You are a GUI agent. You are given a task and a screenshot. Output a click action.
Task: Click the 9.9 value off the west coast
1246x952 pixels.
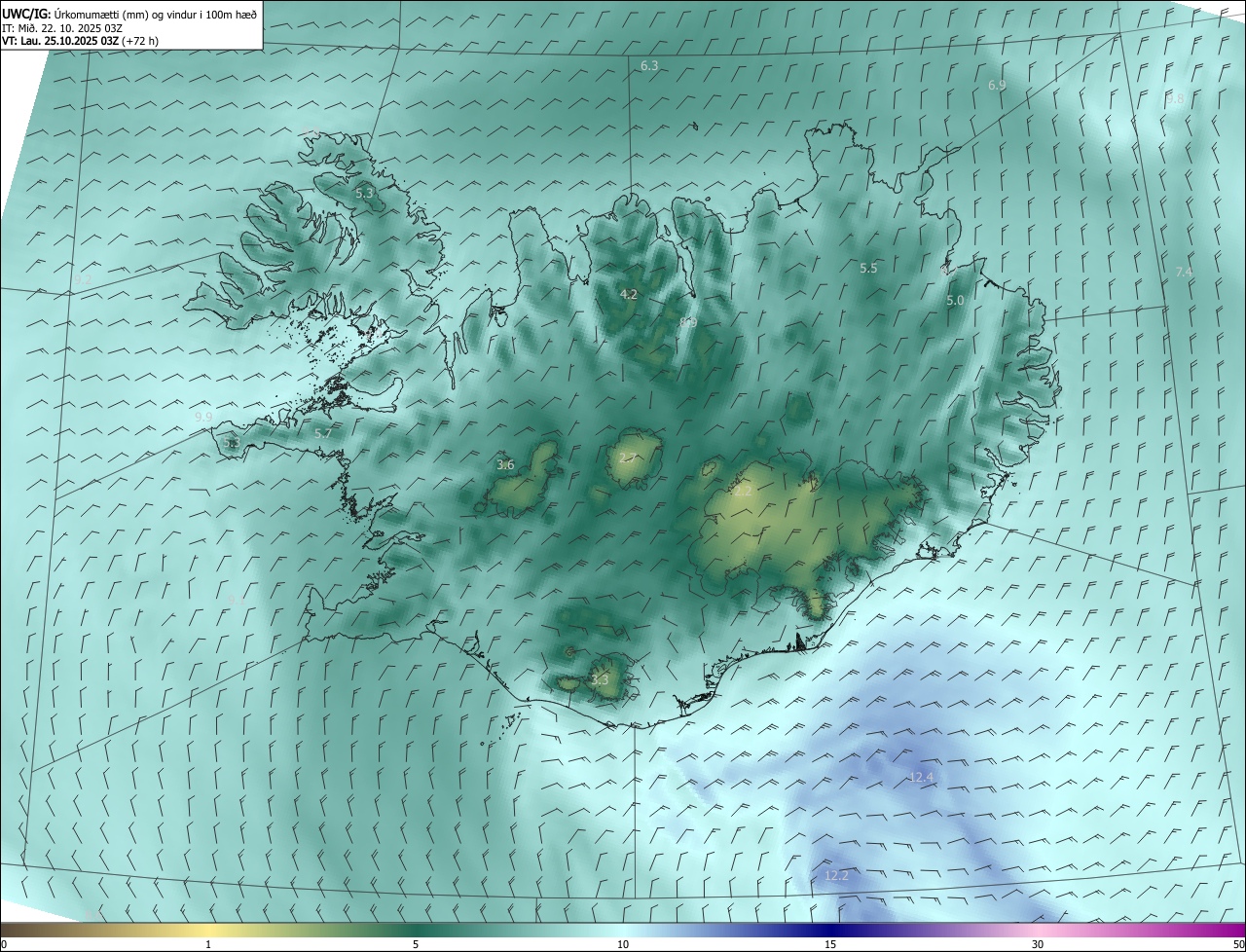coord(203,417)
